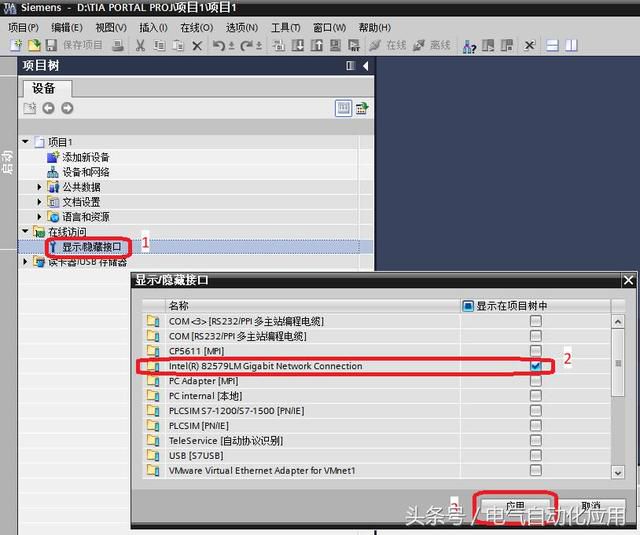640x535 pixels.
Task: Toggle the 显示在项目树中 header checkbox
Action: click(x=468, y=306)
